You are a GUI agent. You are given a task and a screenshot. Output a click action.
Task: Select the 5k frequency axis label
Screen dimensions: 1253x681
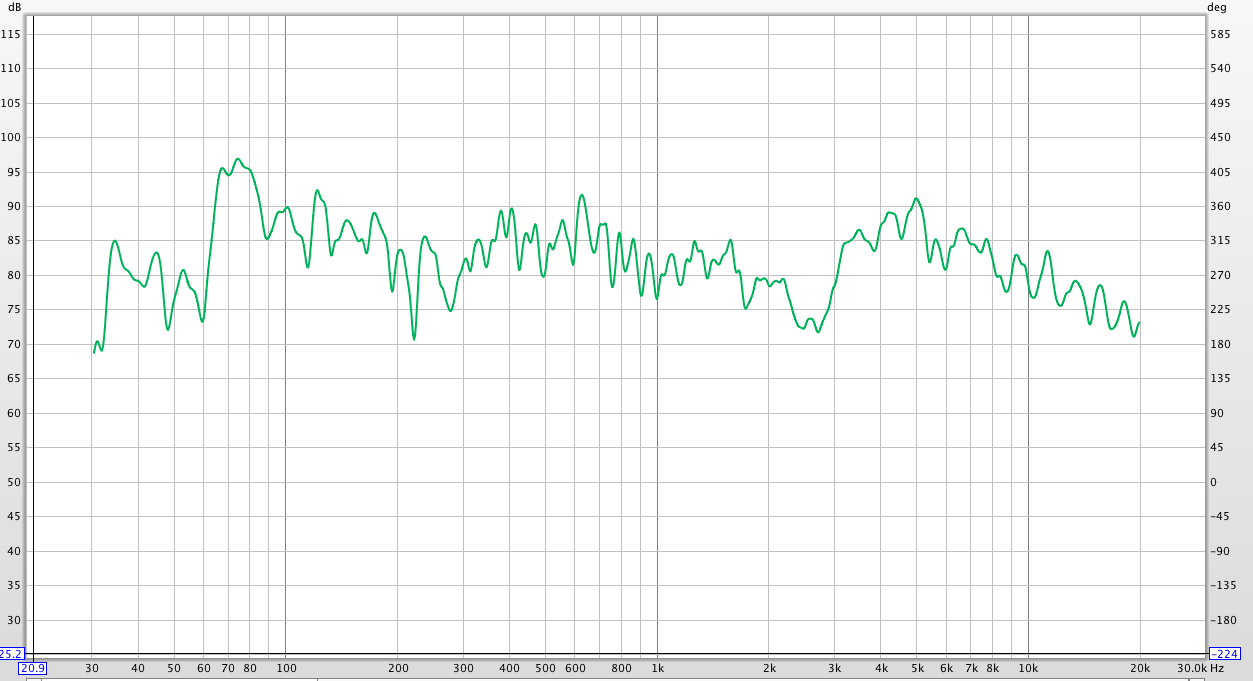point(917,668)
